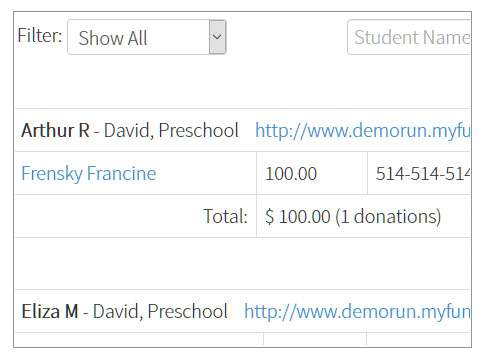Screen dimensions: 483x361
Task: Focus the Student Name search field
Action: point(409,37)
